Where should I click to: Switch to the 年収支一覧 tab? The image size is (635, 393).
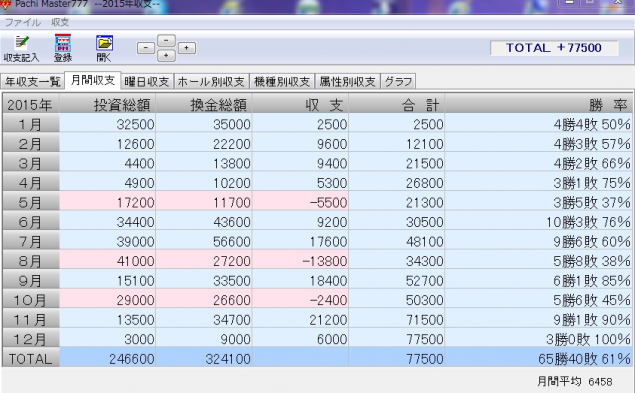click(x=32, y=82)
